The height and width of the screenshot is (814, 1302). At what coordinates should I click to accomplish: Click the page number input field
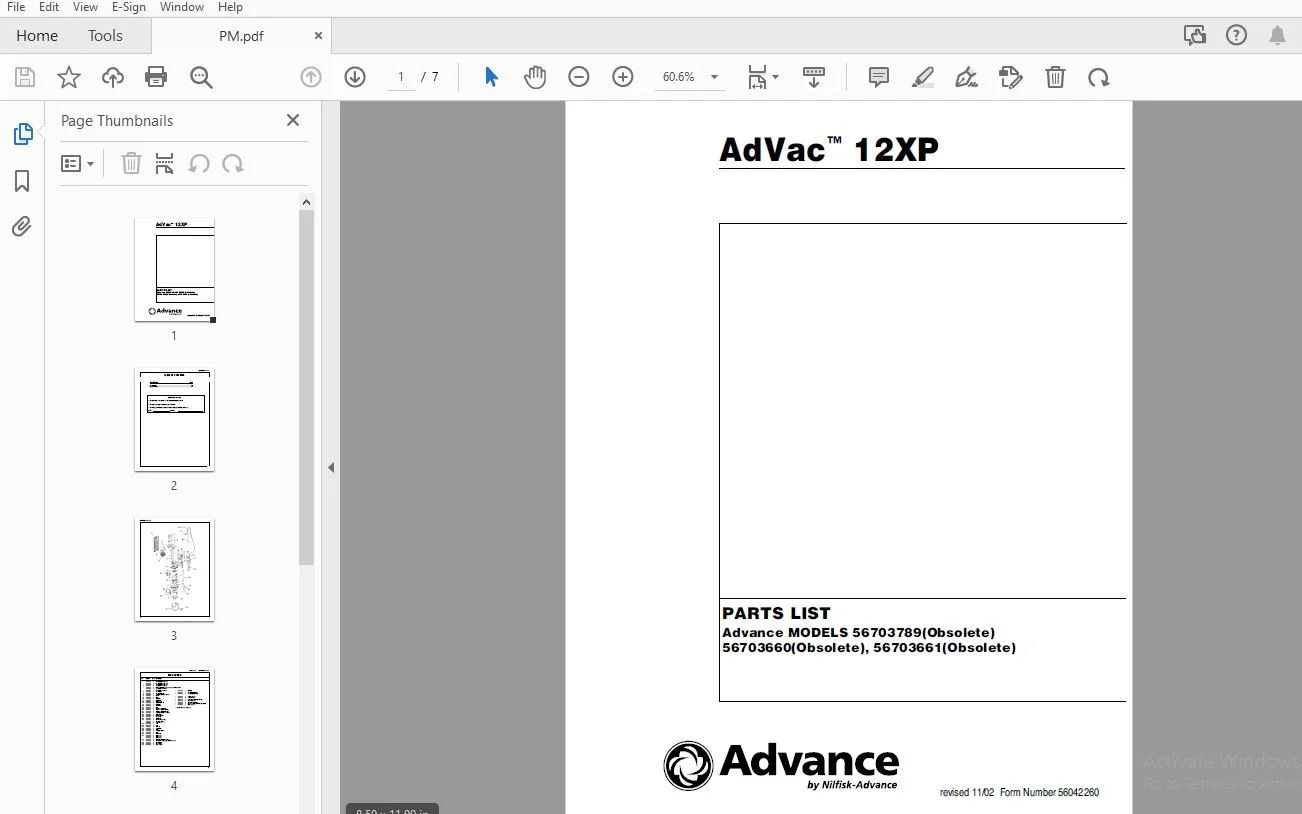pyautogui.click(x=401, y=77)
